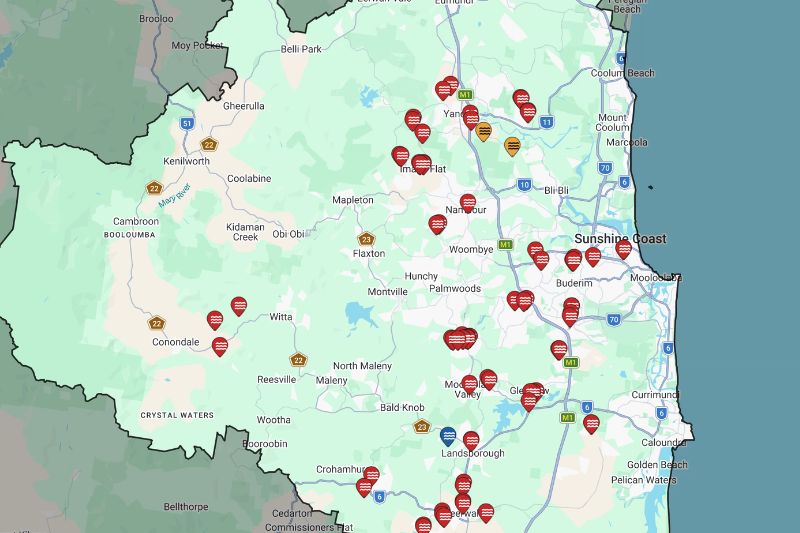Select the Brooloo label
800x533 pixels.
pos(156,19)
